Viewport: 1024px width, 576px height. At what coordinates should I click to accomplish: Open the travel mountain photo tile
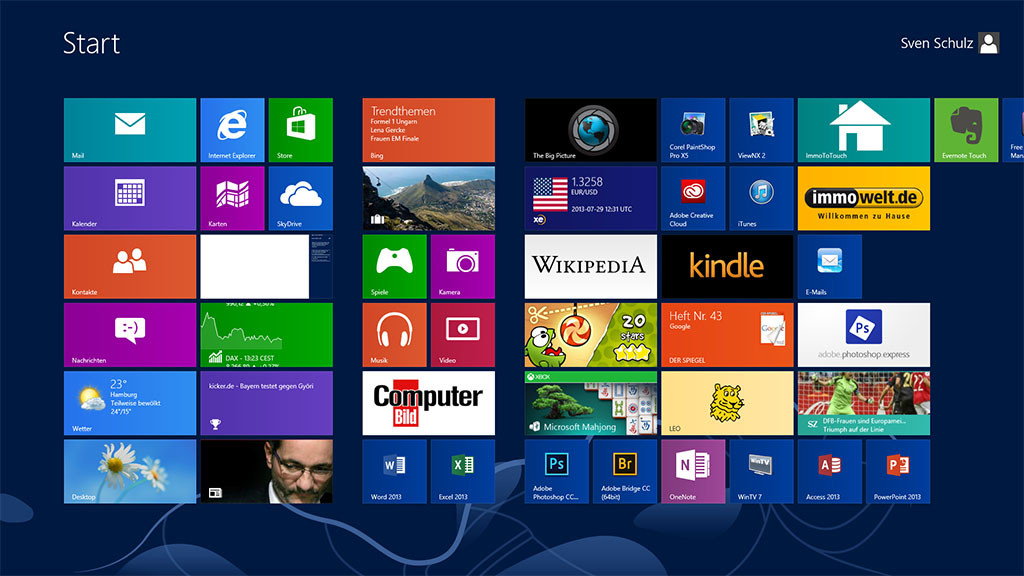tap(428, 199)
